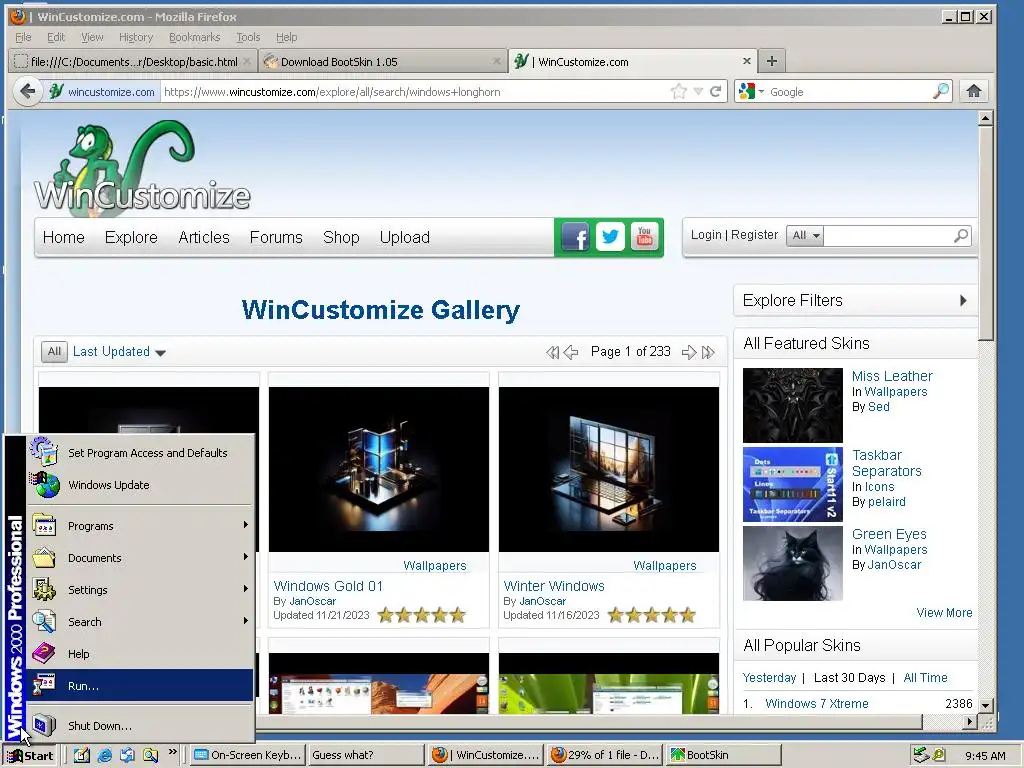
Task: Open the Firefox History menu
Action: (x=136, y=37)
